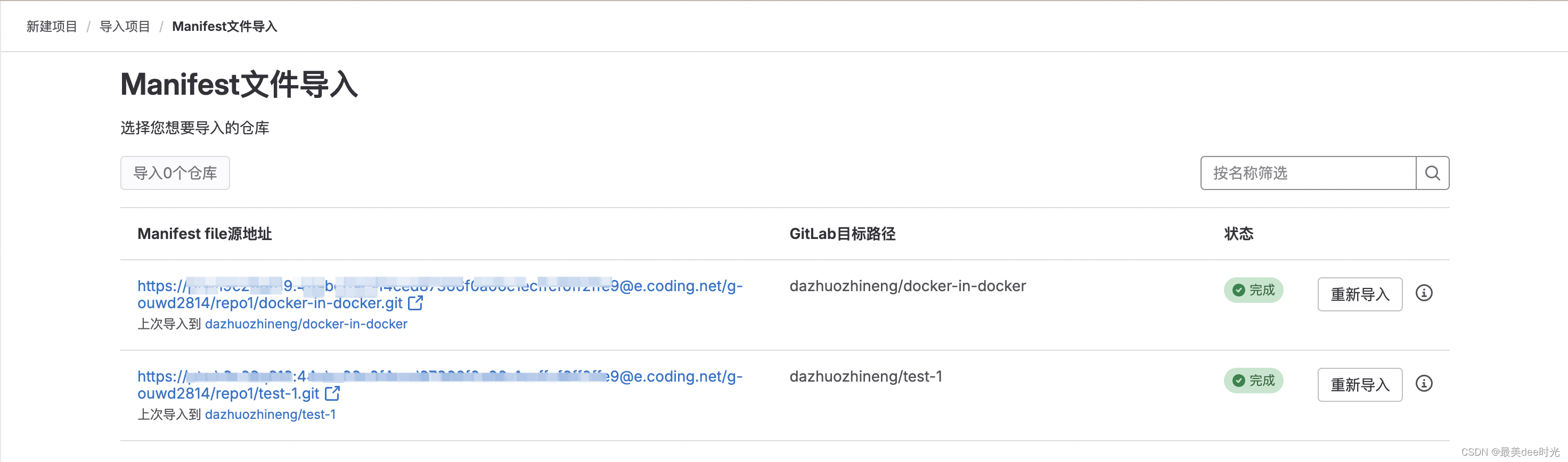Open external link icon for docker-in-docker.git

415,303
